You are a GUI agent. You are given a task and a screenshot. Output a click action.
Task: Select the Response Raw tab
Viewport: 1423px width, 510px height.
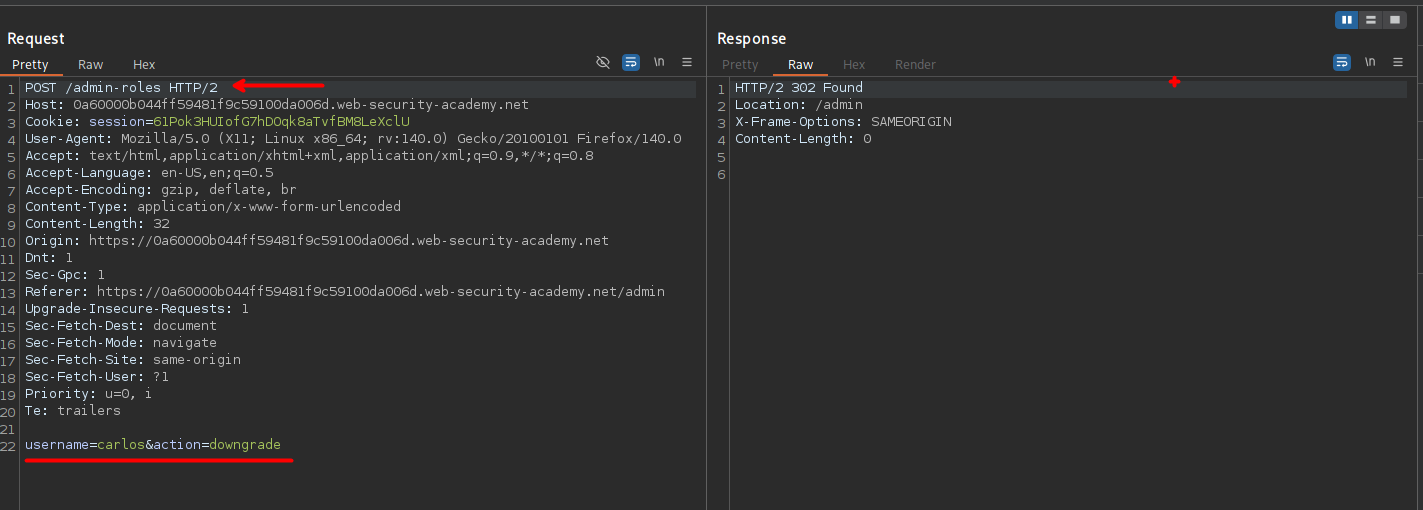800,64
